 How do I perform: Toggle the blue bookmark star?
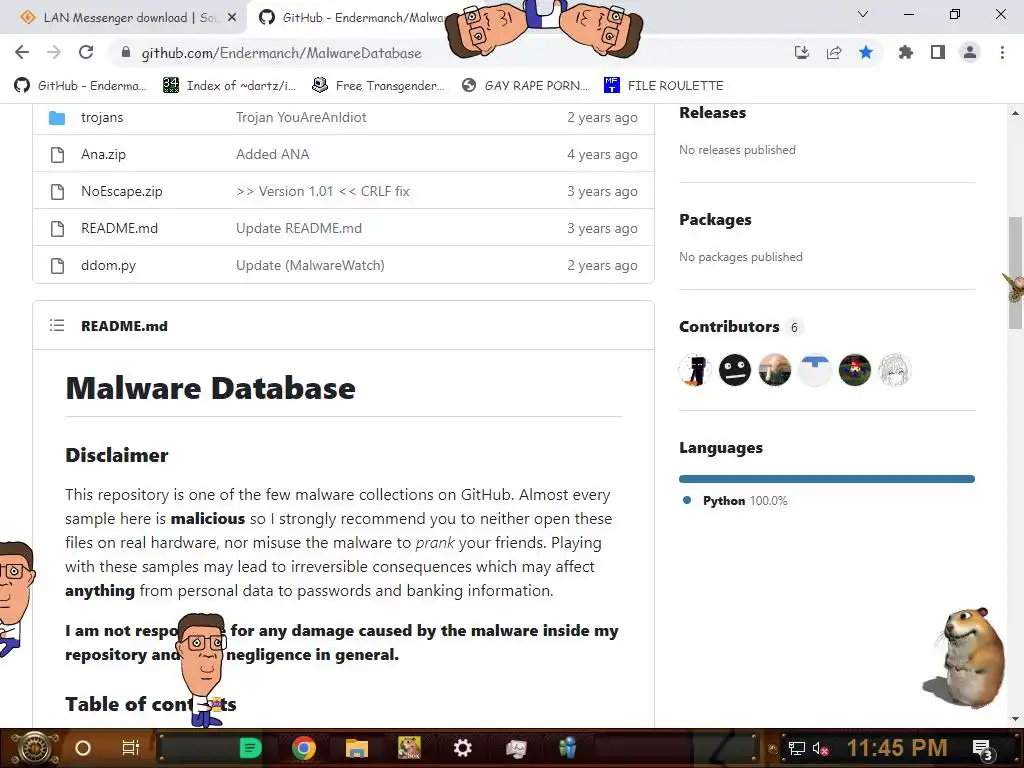(x=866, y=52)
